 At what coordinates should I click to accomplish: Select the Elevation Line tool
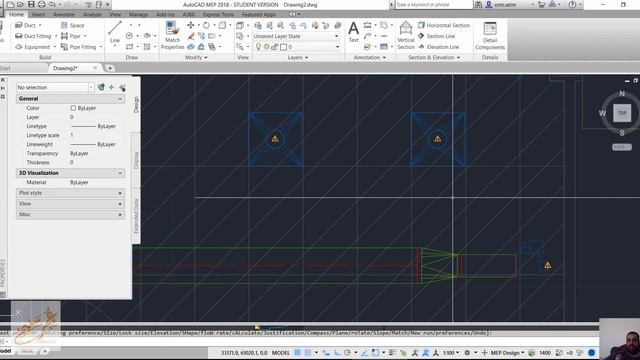pos(439,47)
